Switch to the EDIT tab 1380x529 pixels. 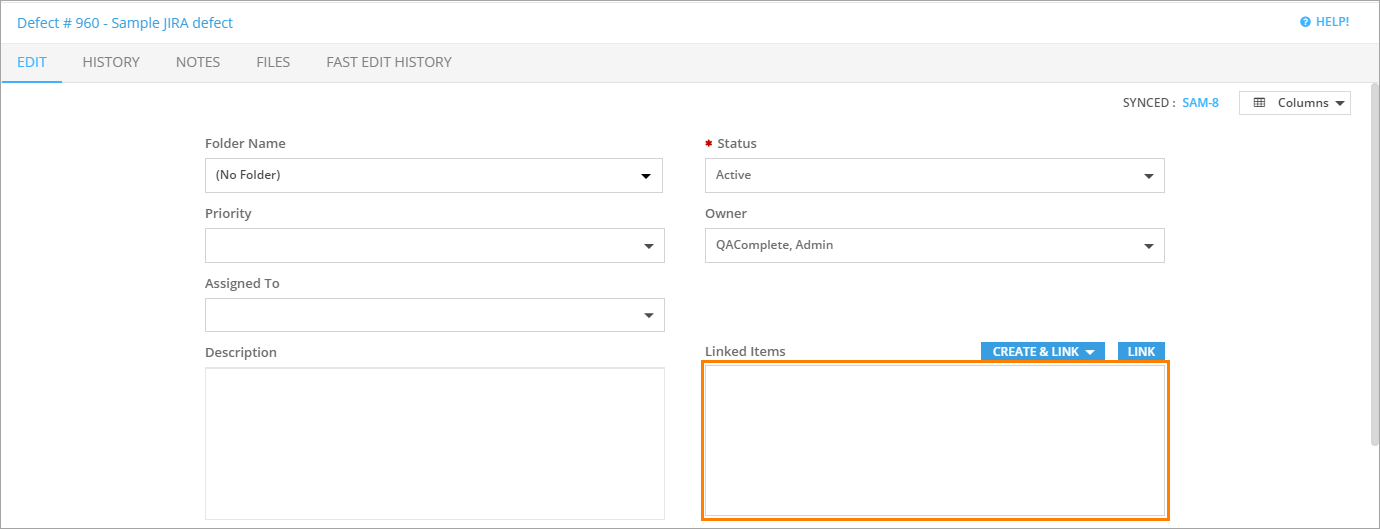click(x=32, y=62)
